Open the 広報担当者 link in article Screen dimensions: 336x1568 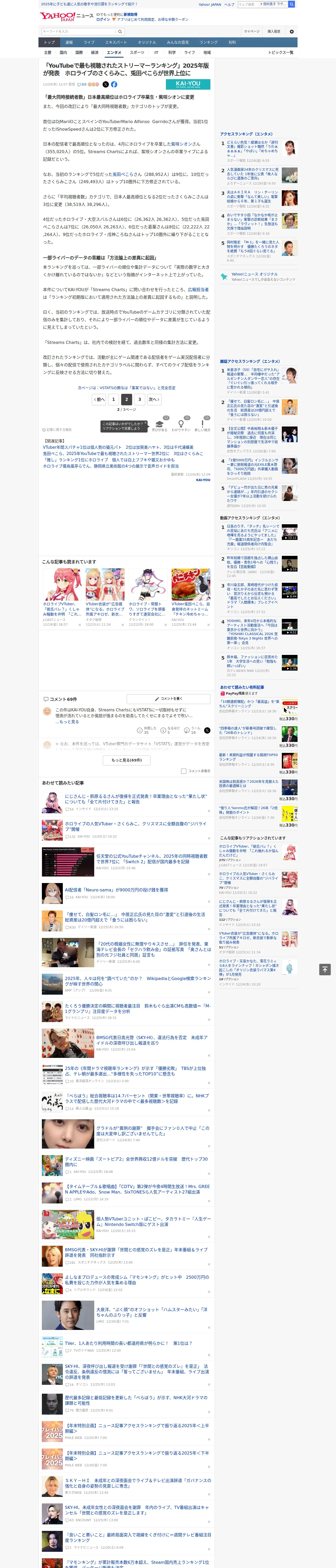198,290
